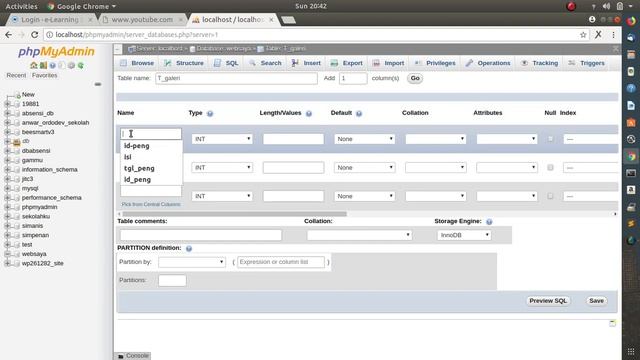Screen dimensions: 640x360
Task: Click Length/Values field in first row
Action: 293,139
